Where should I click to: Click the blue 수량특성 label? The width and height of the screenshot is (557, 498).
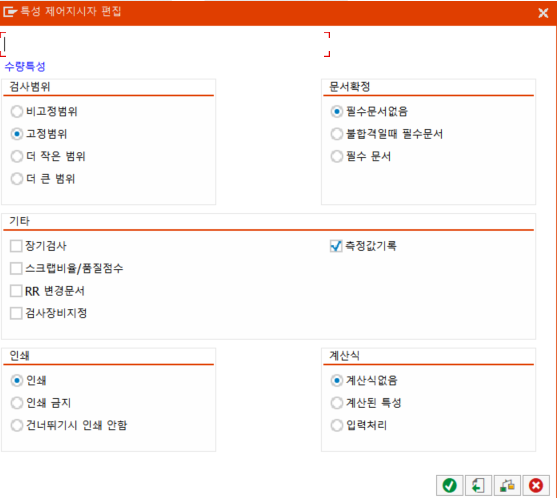tap(25, 66)
